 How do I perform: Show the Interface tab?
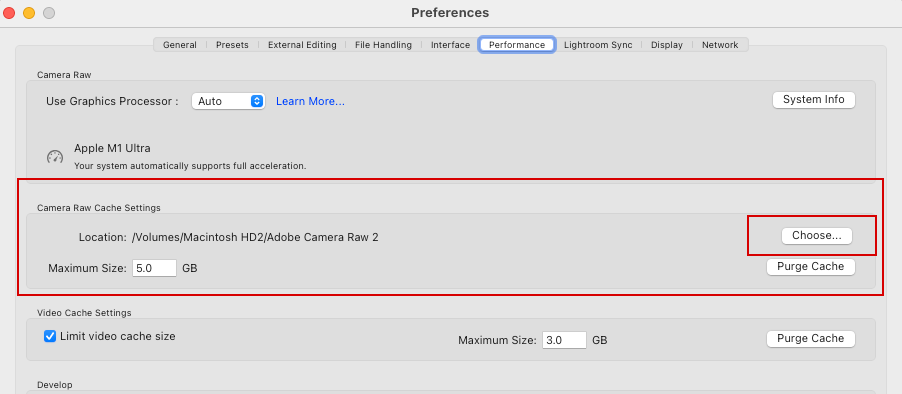click(450, 45)
